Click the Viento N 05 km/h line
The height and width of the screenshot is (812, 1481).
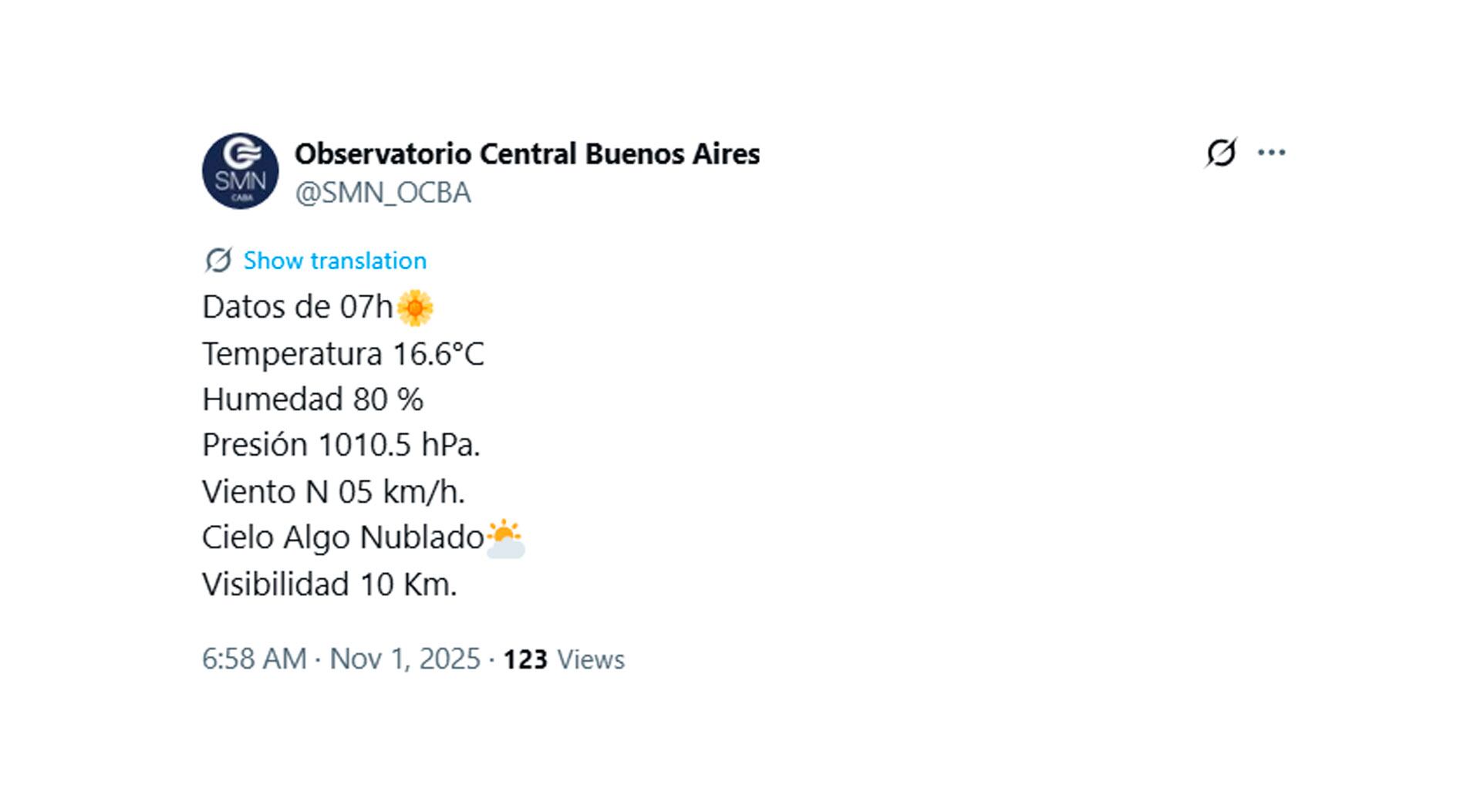pos(334,490)
